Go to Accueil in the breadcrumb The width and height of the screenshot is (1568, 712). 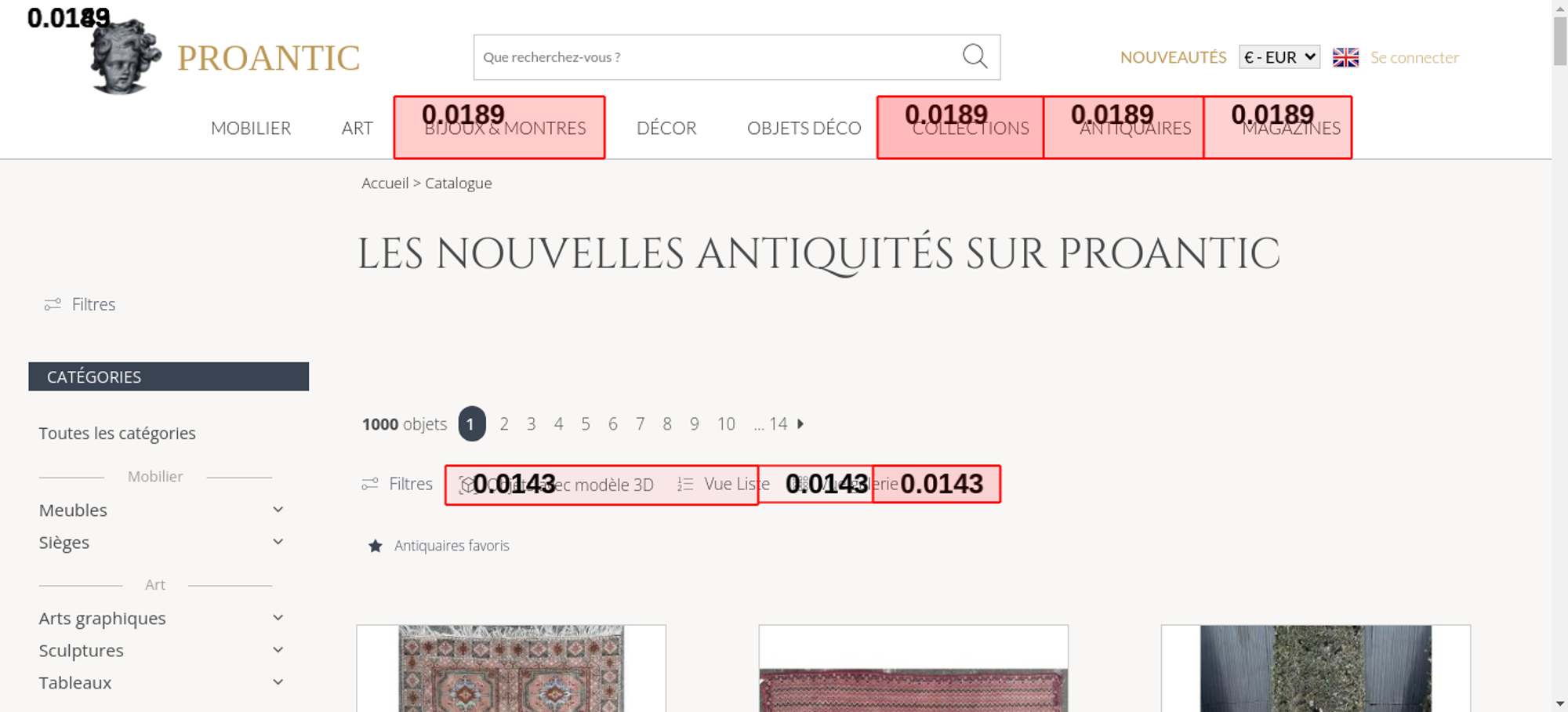pyautogui.click(x=385, y=183)
